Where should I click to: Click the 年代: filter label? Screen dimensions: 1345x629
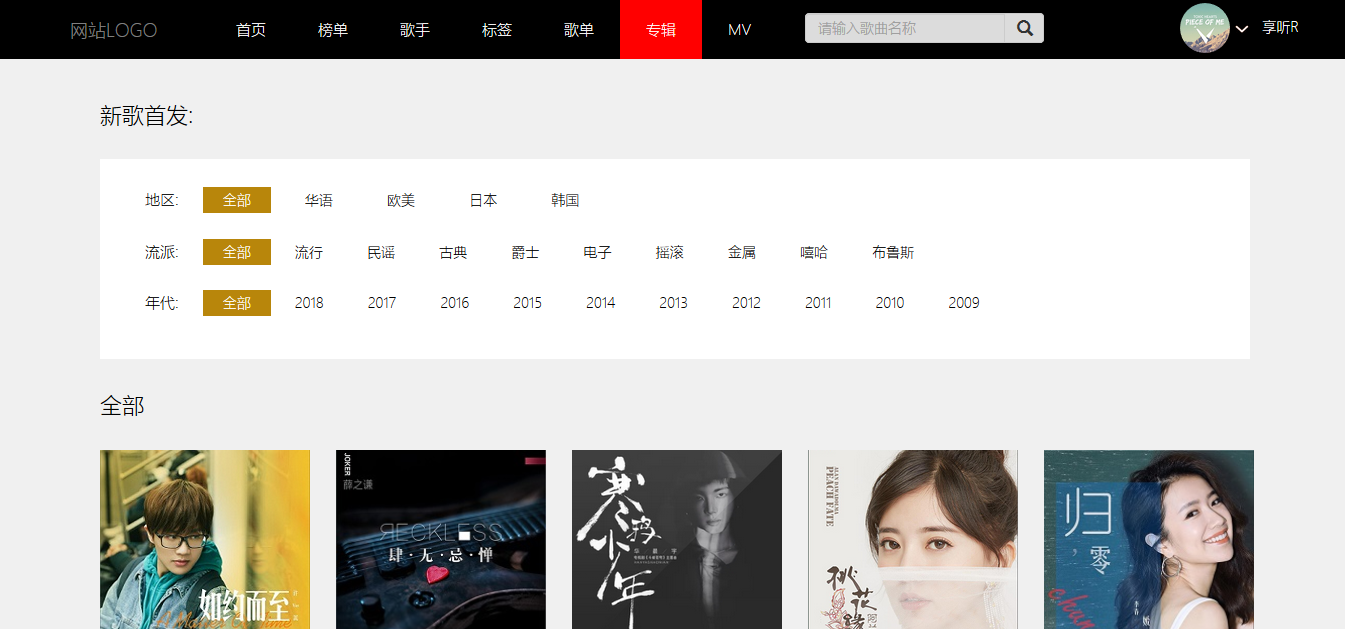[x=161, y=303]
